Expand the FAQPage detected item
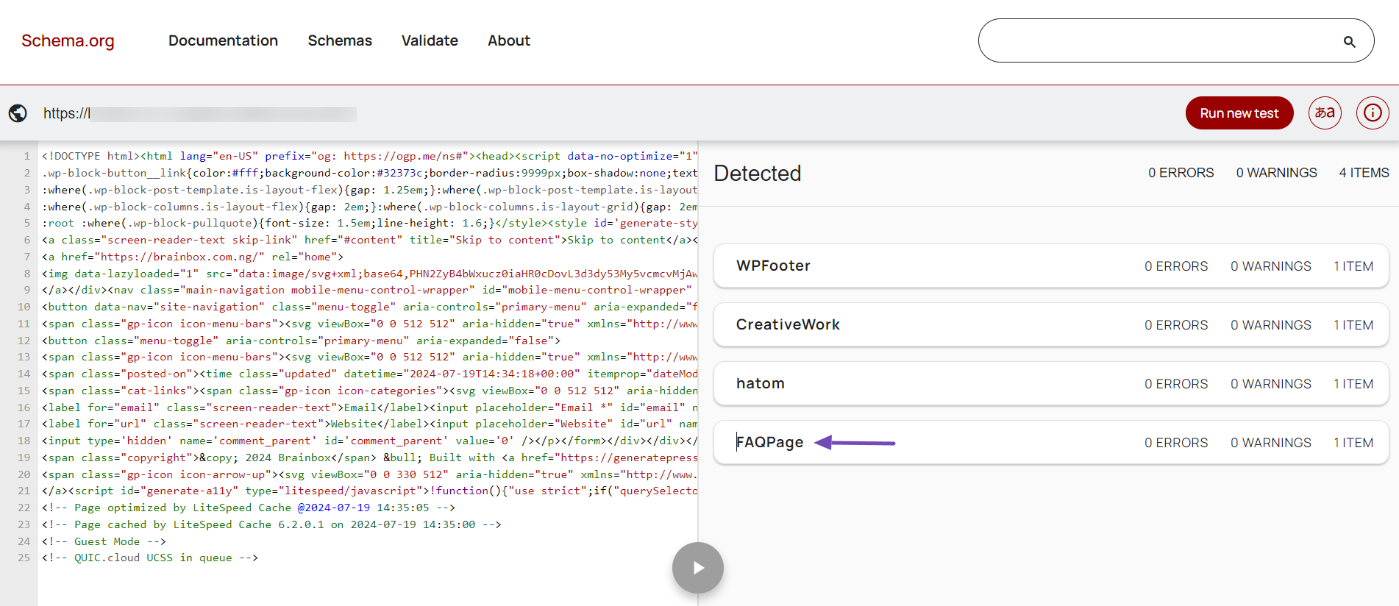Image resolution: width=1399 pixels, height=606 pixels. pyautogui.click(x=1051, y=442)
